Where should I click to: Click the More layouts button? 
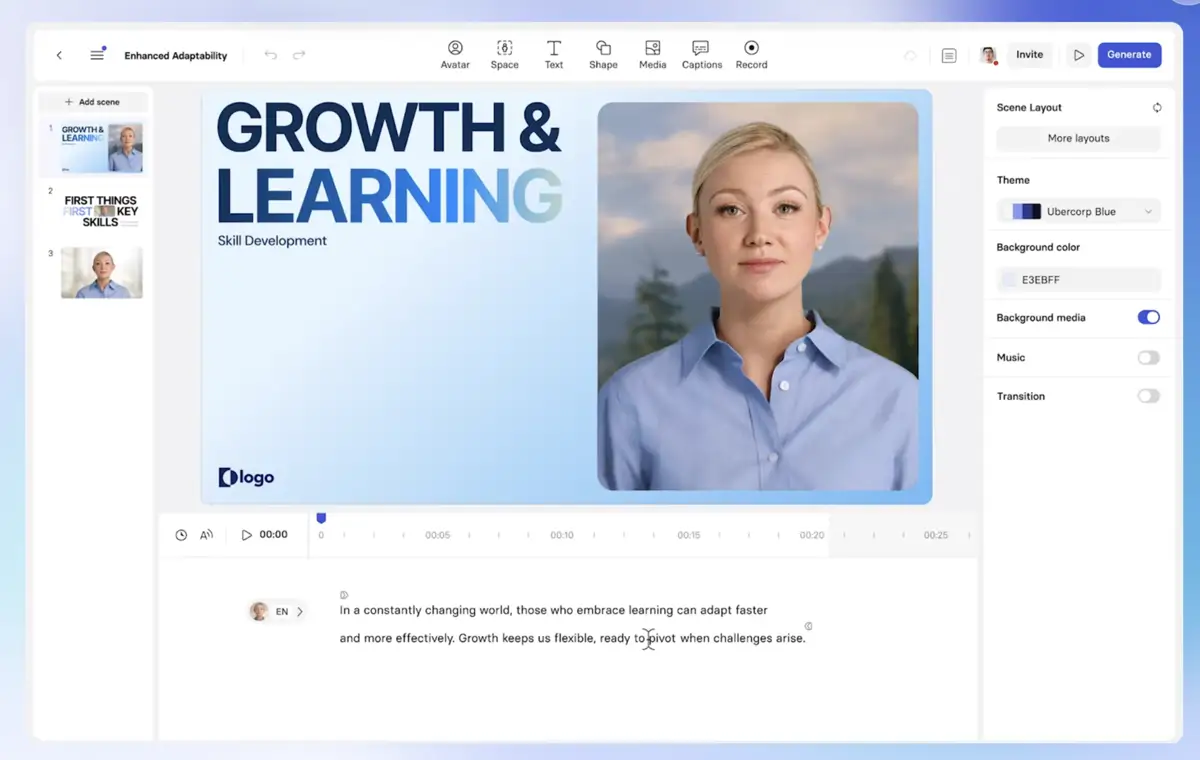point(1078,139)
